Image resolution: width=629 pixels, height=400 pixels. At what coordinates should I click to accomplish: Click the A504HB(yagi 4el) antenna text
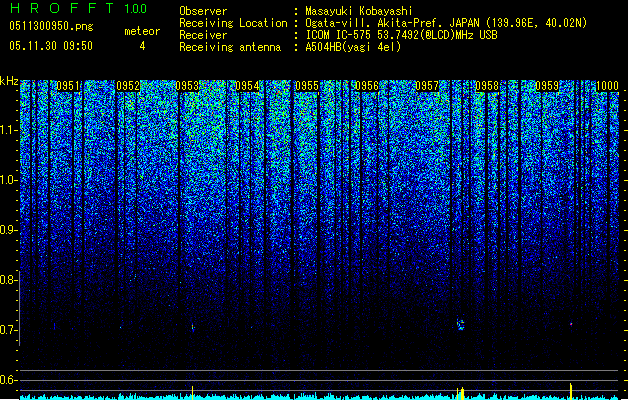point(353,47)
